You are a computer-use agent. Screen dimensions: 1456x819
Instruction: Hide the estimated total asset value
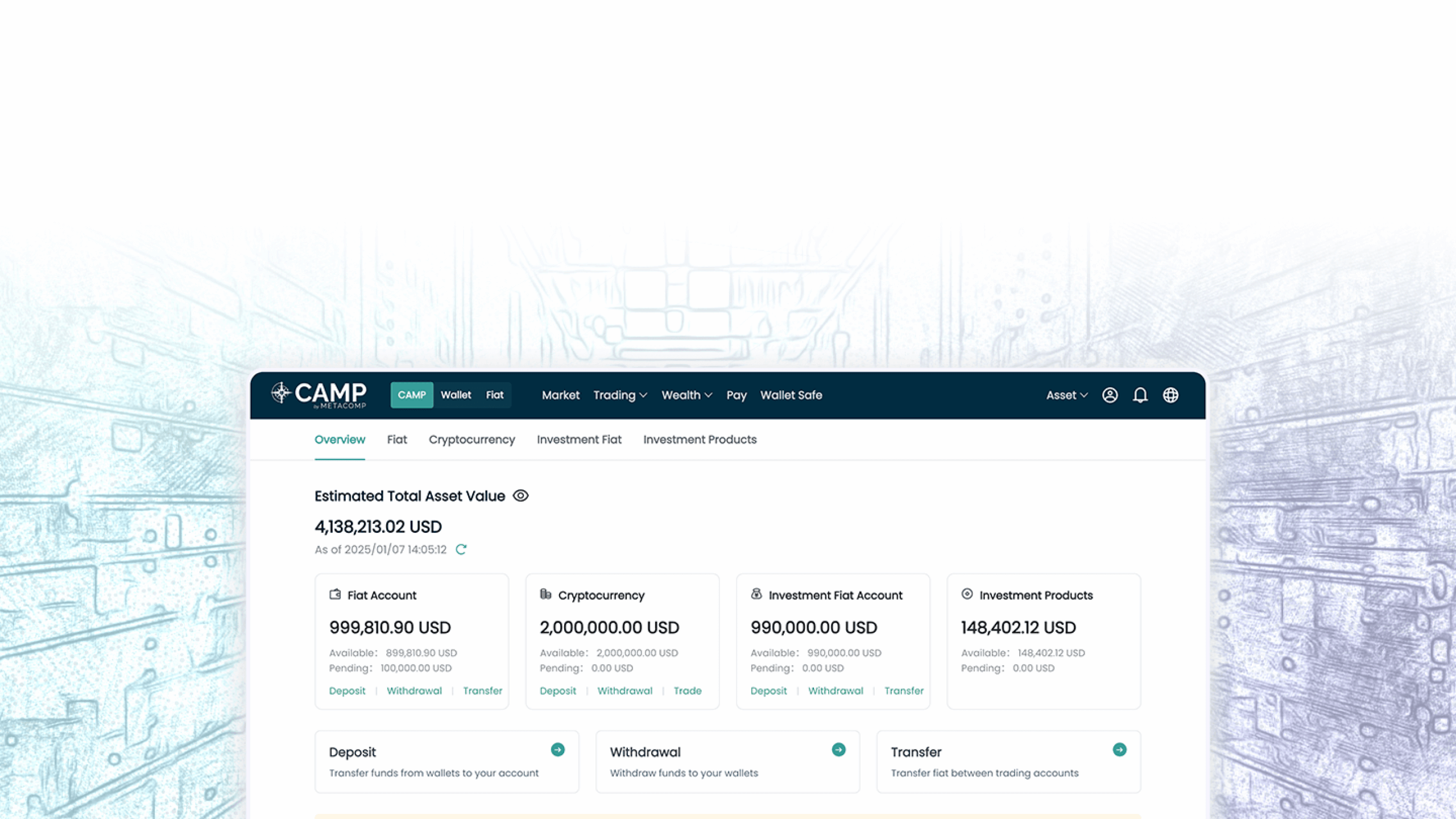point(520,496)
